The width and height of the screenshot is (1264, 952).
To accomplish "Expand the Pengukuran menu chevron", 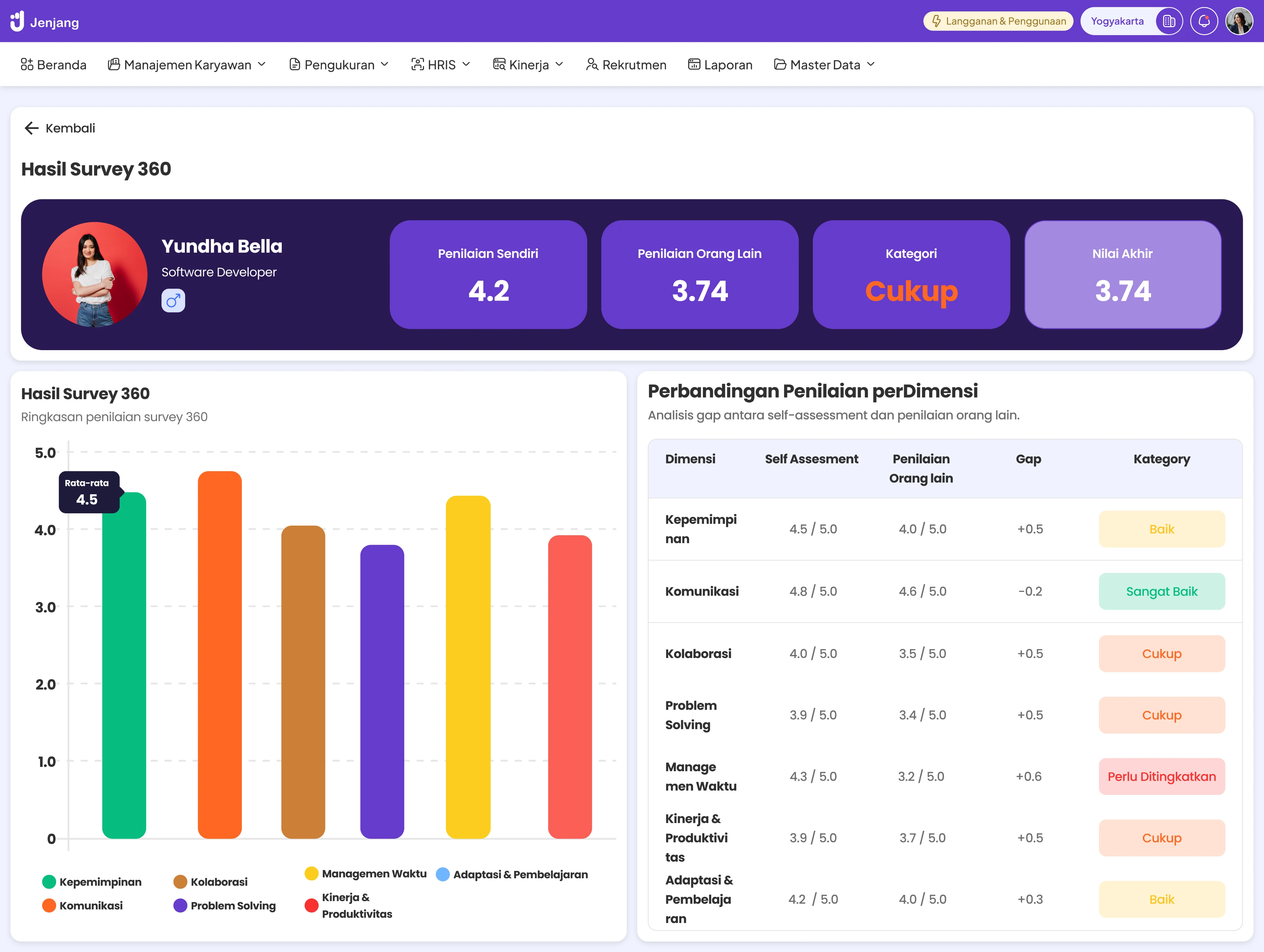I will tap(385, 64).
